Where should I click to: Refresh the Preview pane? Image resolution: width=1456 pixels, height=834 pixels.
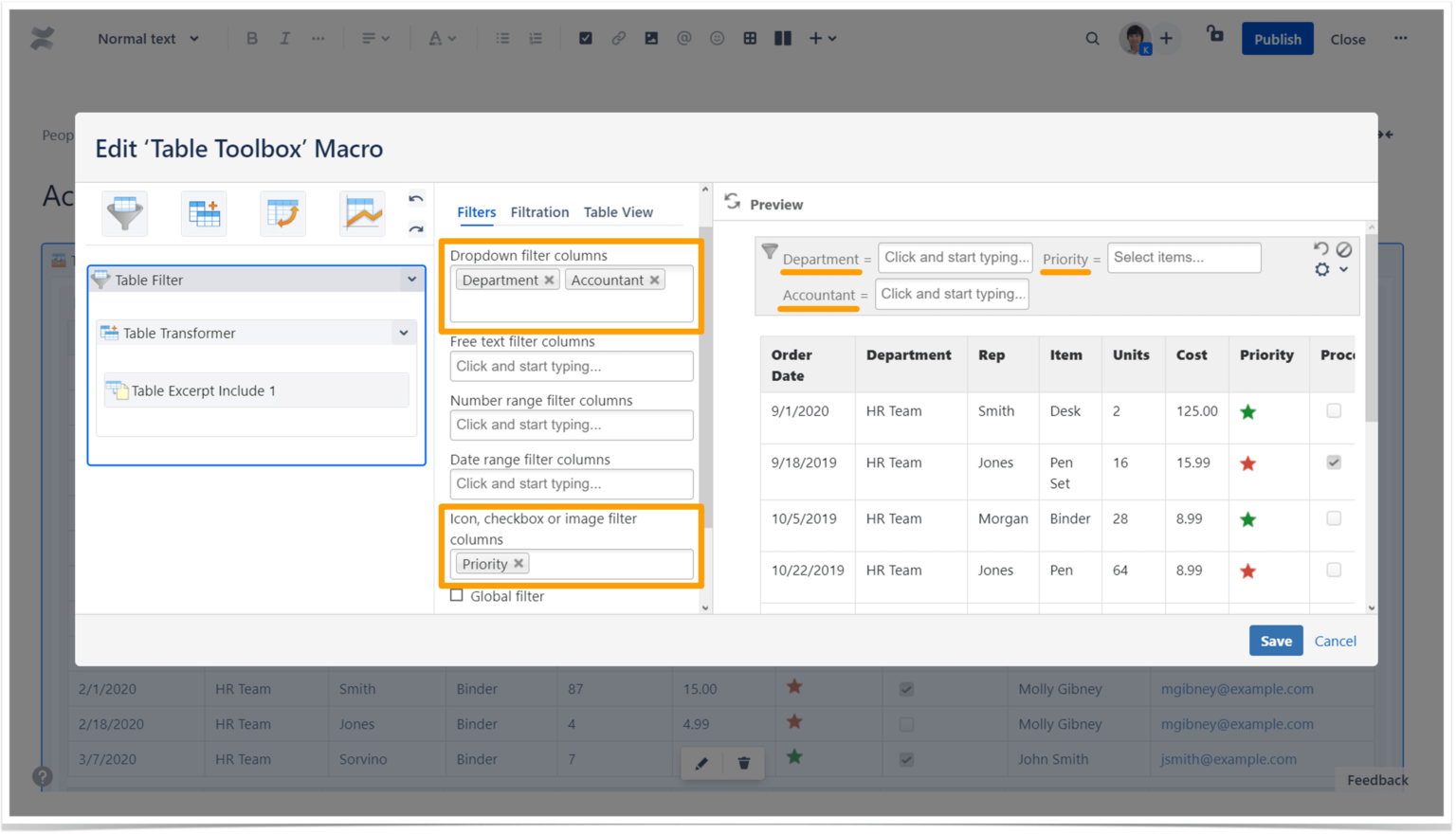click(x=731, y=202)
